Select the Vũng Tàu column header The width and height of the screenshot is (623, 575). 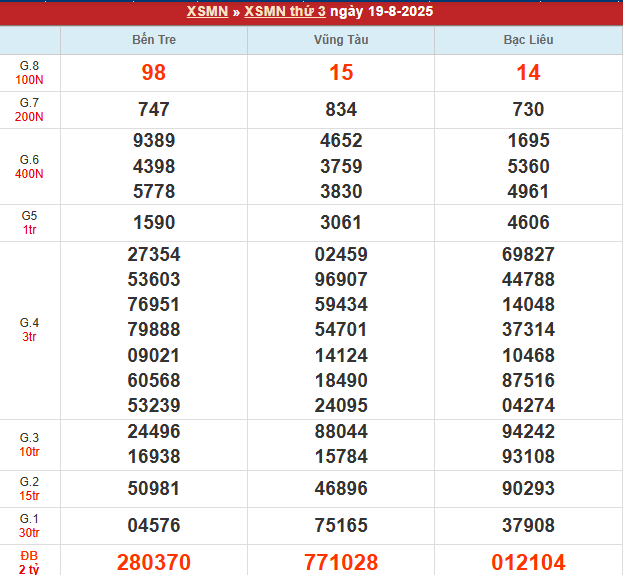tap(341, 40)
